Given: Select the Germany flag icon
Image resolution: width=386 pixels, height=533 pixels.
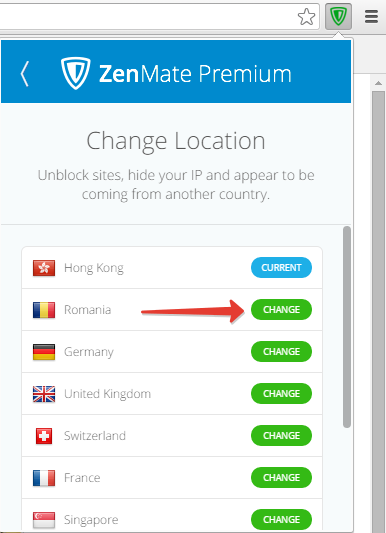Looking at the screenshot, I should (x=44, y=352).
